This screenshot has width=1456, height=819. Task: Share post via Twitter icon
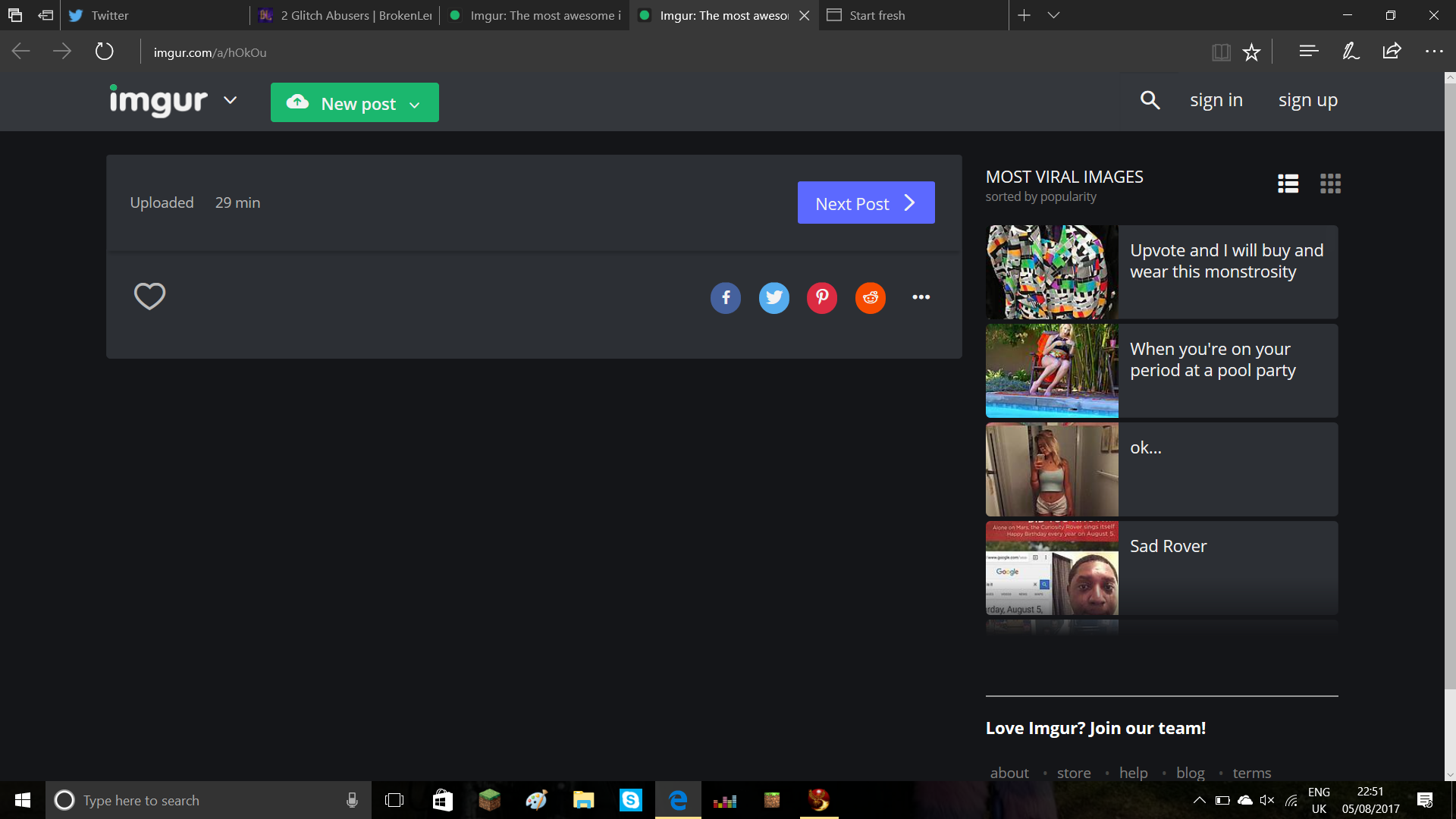774,297
